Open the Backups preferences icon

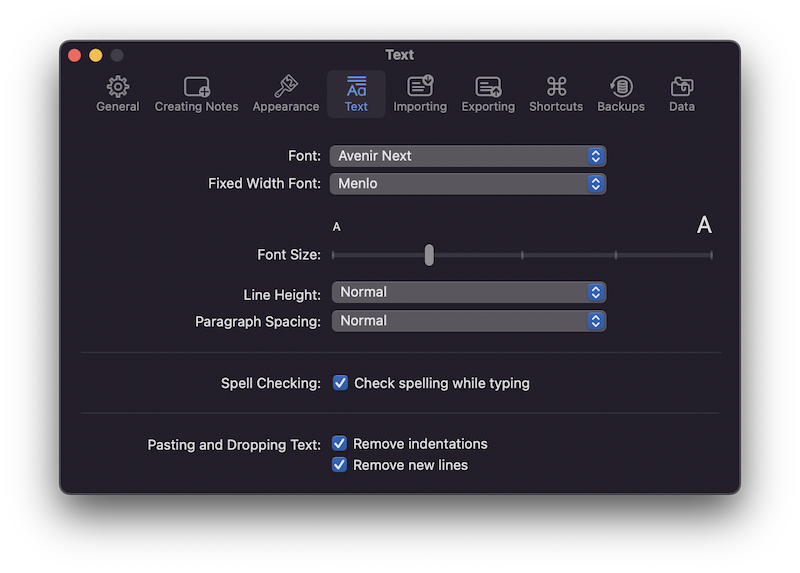(621, 87)
